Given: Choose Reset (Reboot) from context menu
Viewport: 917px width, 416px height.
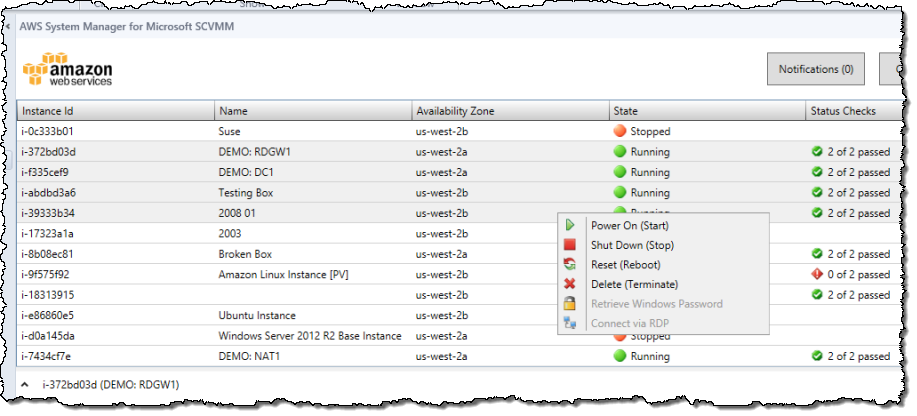Looking at the screenshot, I should [663, 264].
